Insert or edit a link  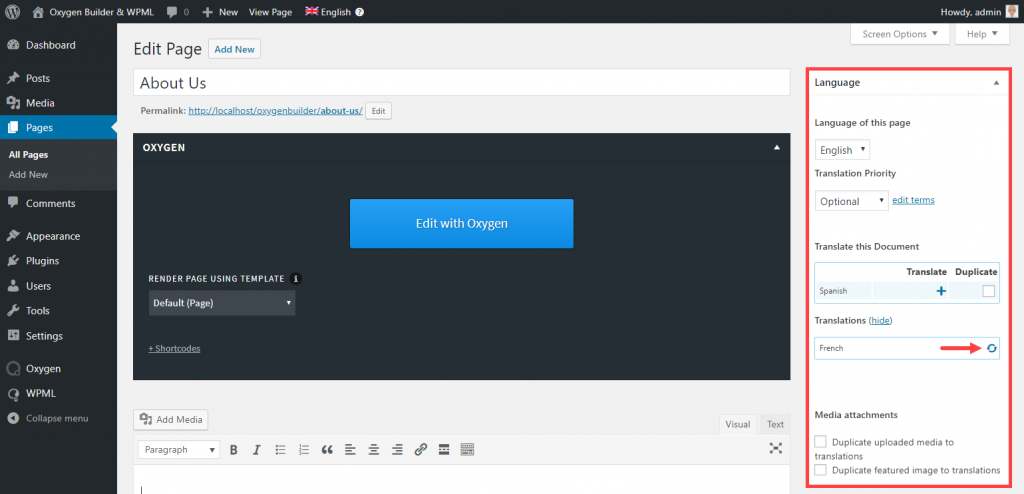point(421,450)
